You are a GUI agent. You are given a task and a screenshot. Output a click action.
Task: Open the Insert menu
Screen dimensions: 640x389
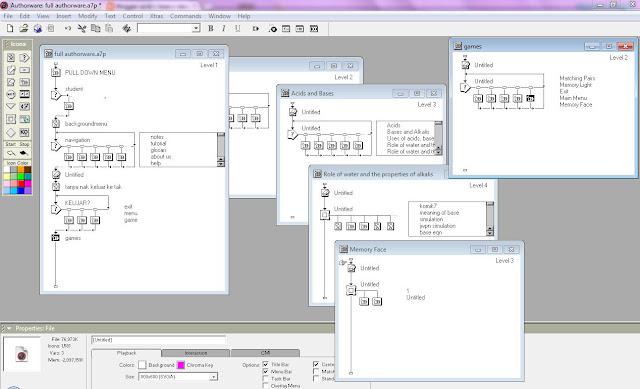point(64,16)
